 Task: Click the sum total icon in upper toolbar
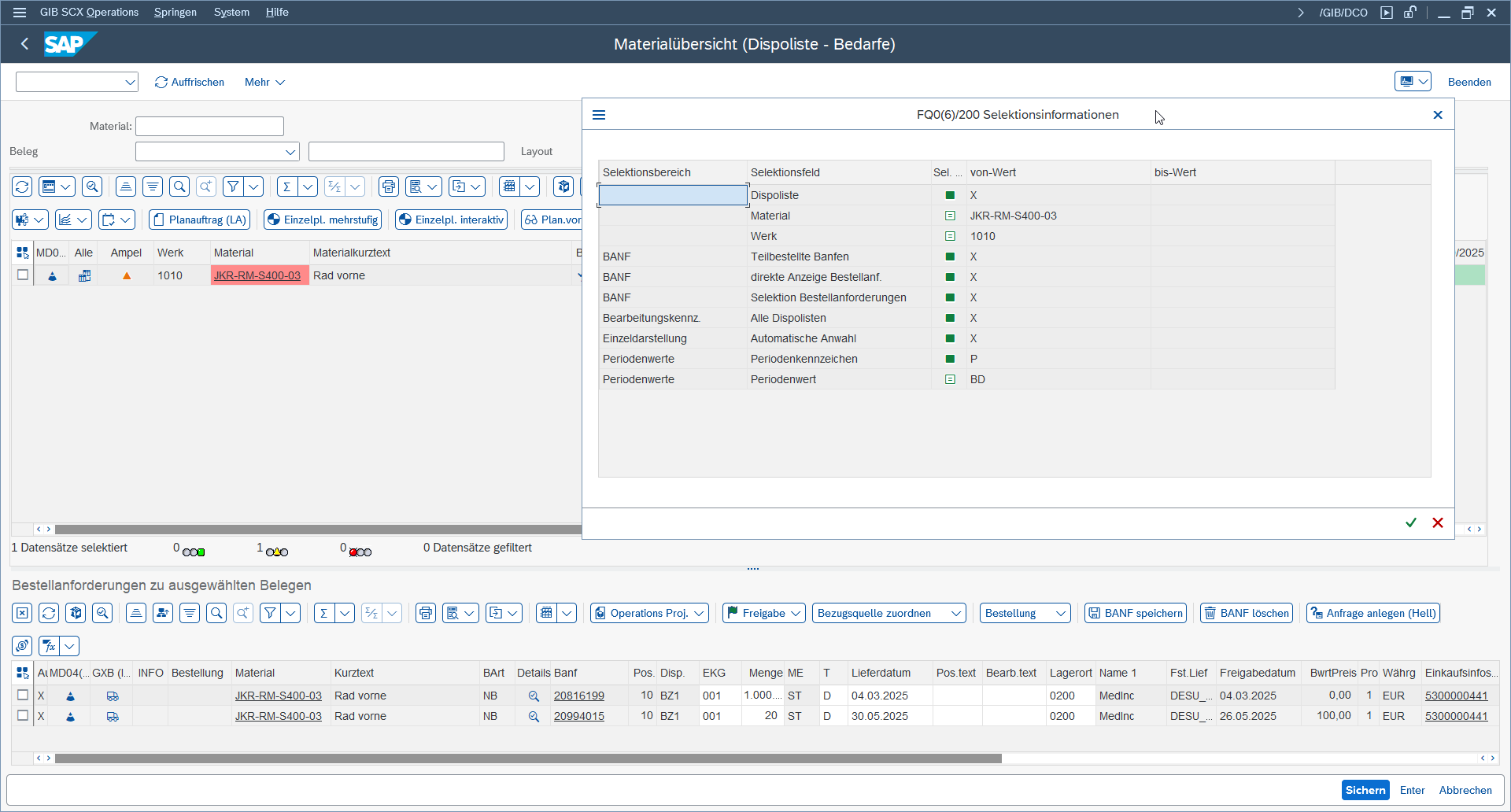coord(287,186)
